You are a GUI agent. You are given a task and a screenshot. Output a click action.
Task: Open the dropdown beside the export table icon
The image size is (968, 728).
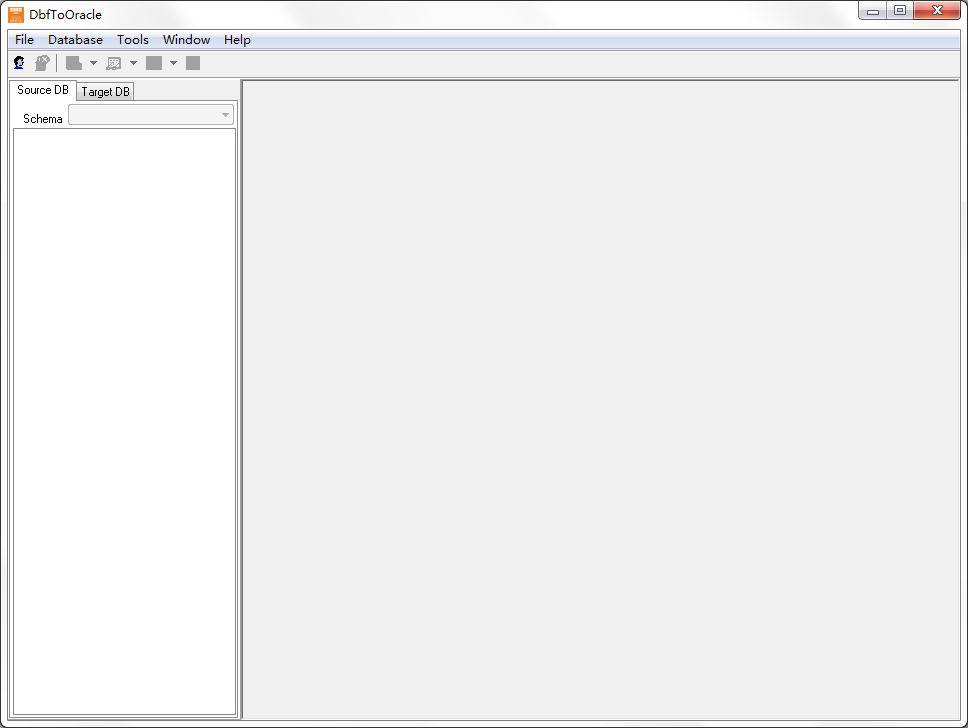pyautogui.click(x=92, y=62)
